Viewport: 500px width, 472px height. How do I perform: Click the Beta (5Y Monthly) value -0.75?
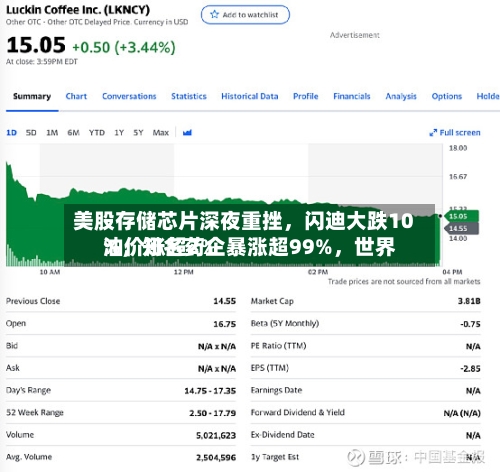tap(470, 324)
